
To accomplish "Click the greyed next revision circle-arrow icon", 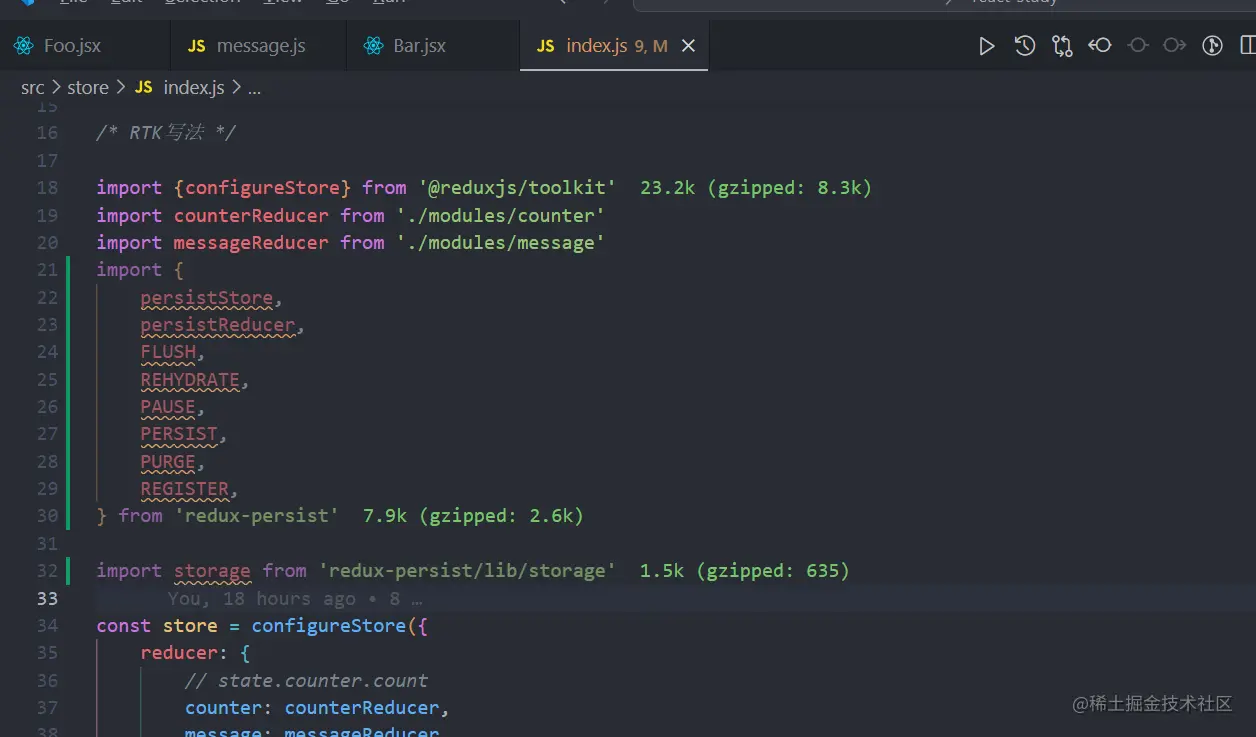I will coord(1175,46).
